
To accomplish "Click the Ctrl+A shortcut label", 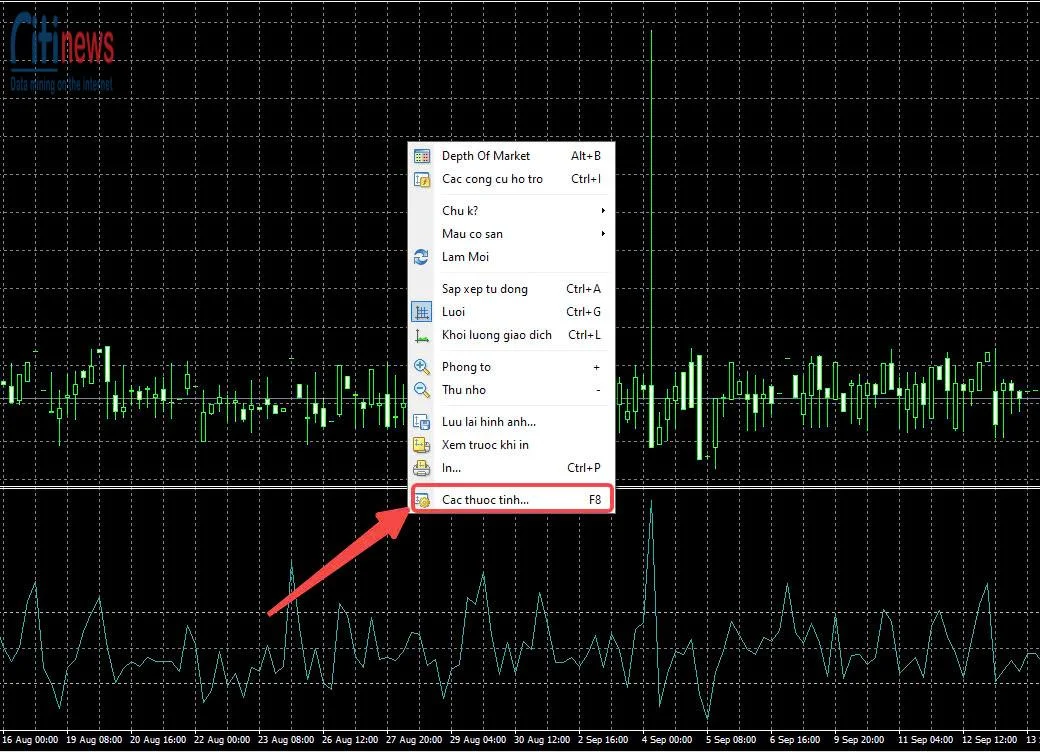I will [x=584, y=289].
